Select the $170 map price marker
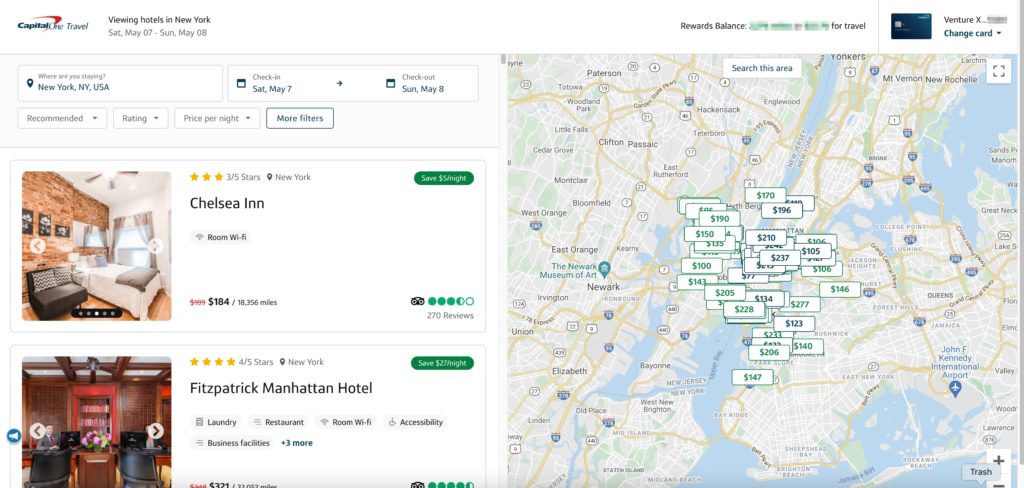Viewport: 1024px width, 488px height. 765,195
